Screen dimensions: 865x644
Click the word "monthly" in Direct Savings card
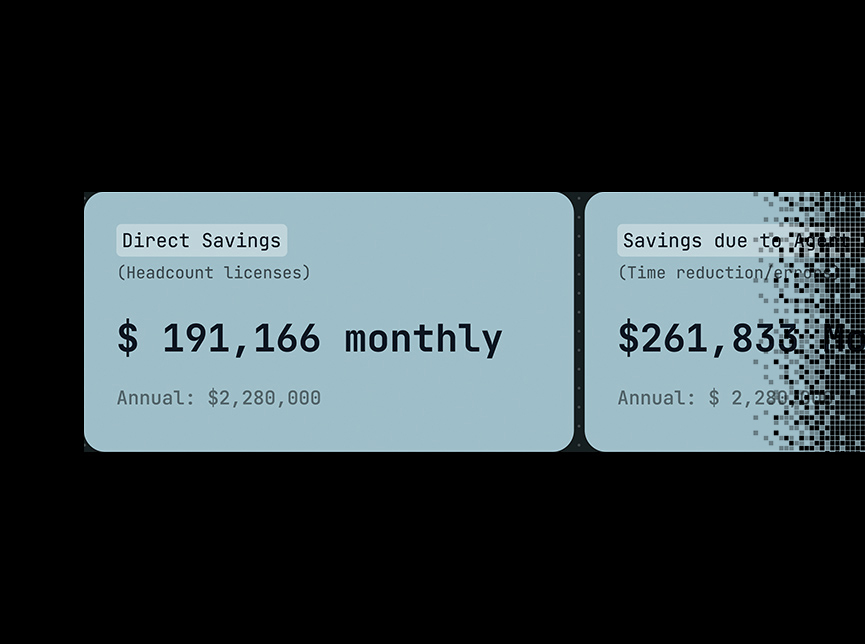423,338
